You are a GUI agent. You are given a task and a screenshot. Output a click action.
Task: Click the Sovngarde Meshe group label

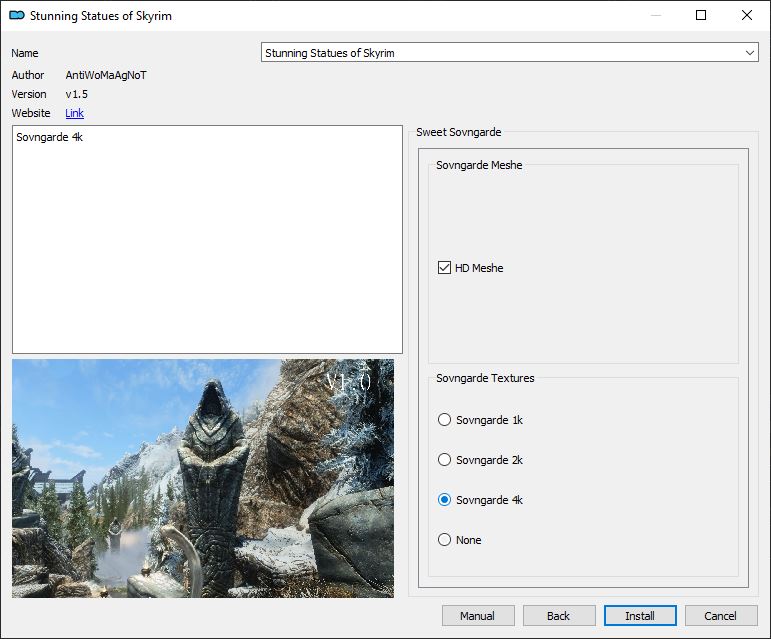click(479, 165)
